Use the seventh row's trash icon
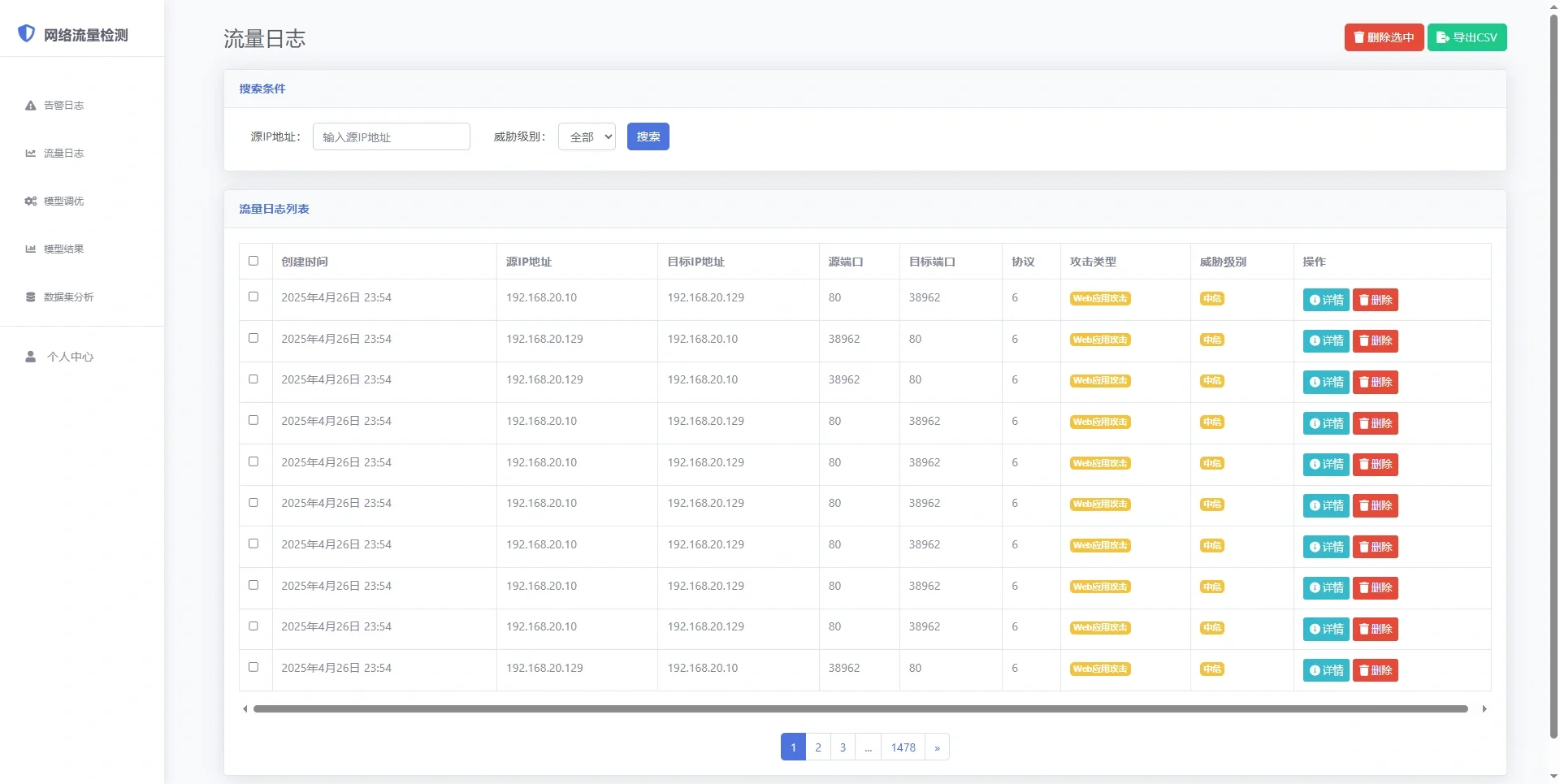This screenshot has width=1560, height=784. coord(1364,547)
